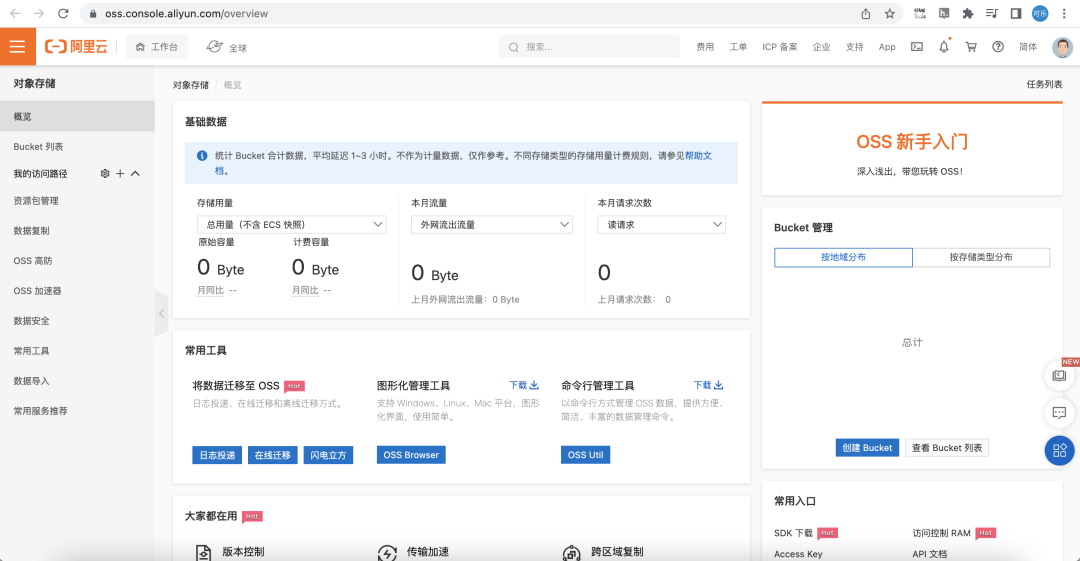
Task: Focus the 搜索 search box
Action: tap(590, 47)
